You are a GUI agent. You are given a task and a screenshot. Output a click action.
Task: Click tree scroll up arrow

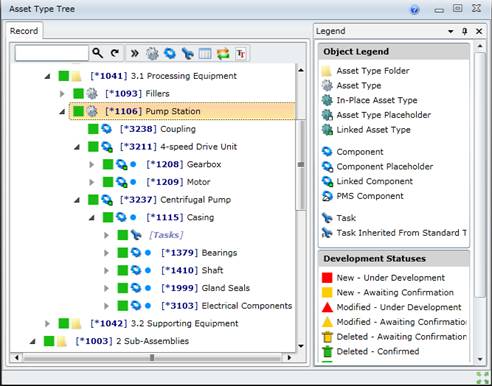(301, 70)
